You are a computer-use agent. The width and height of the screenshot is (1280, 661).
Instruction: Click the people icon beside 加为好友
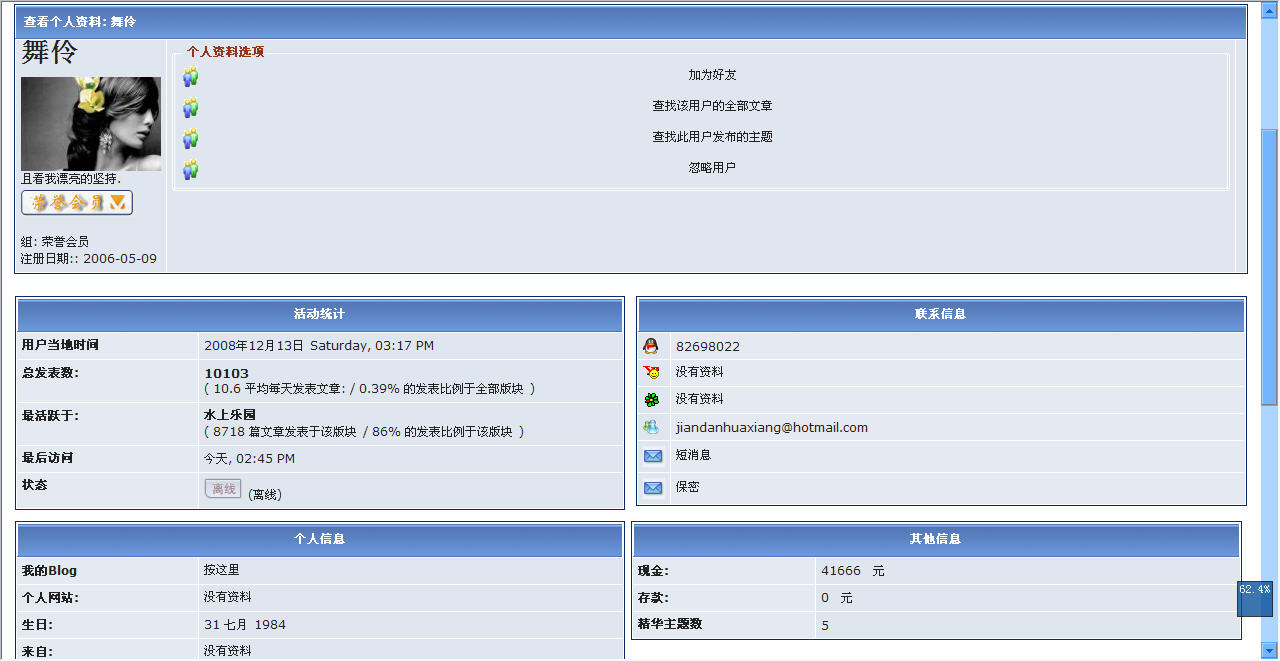coord(190,76)
